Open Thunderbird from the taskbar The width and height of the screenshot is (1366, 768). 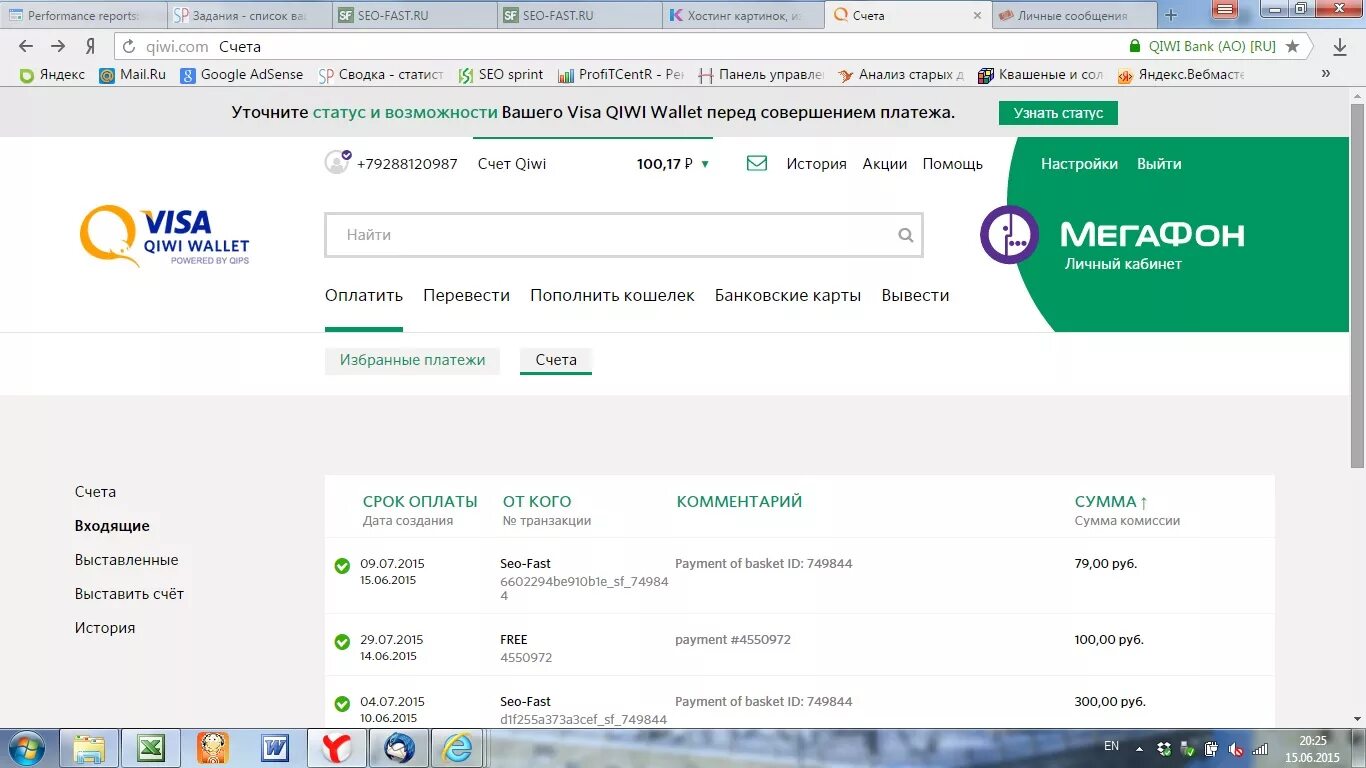pos(399,748)
